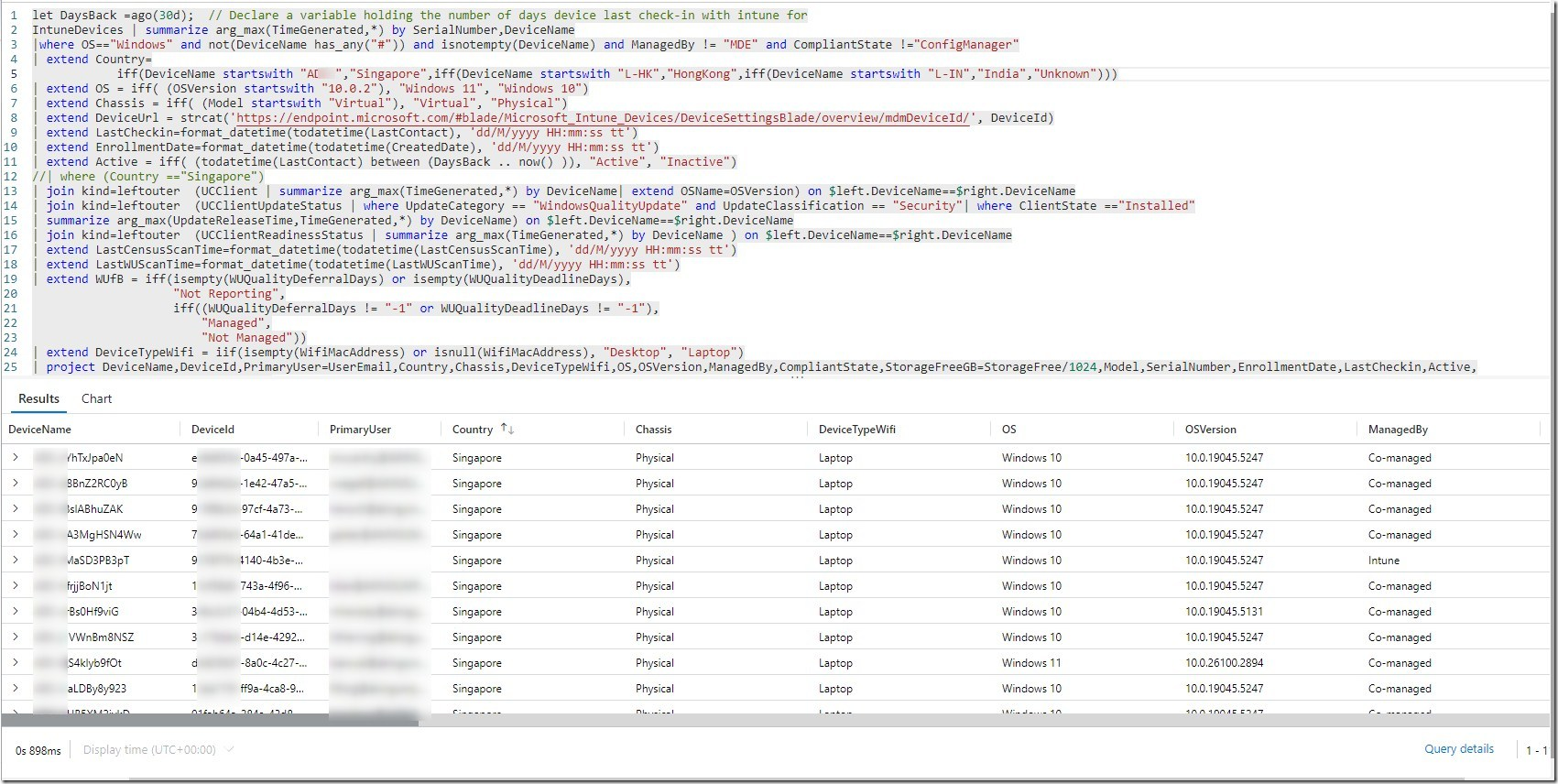
Task: Click the PrimaryUser column header
Action: click(x=360, y=430)
